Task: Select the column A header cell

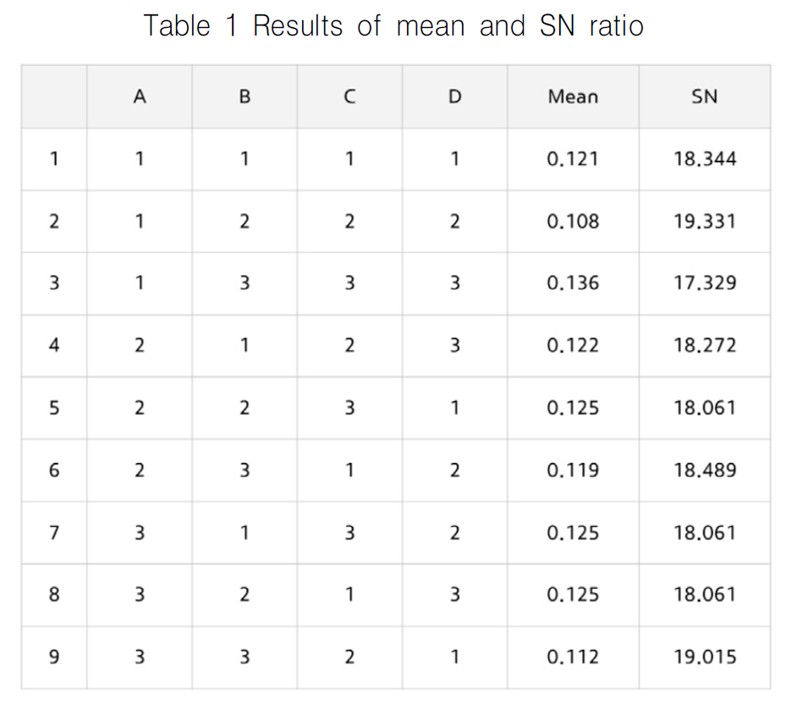Action: click(x=140, y=97)
